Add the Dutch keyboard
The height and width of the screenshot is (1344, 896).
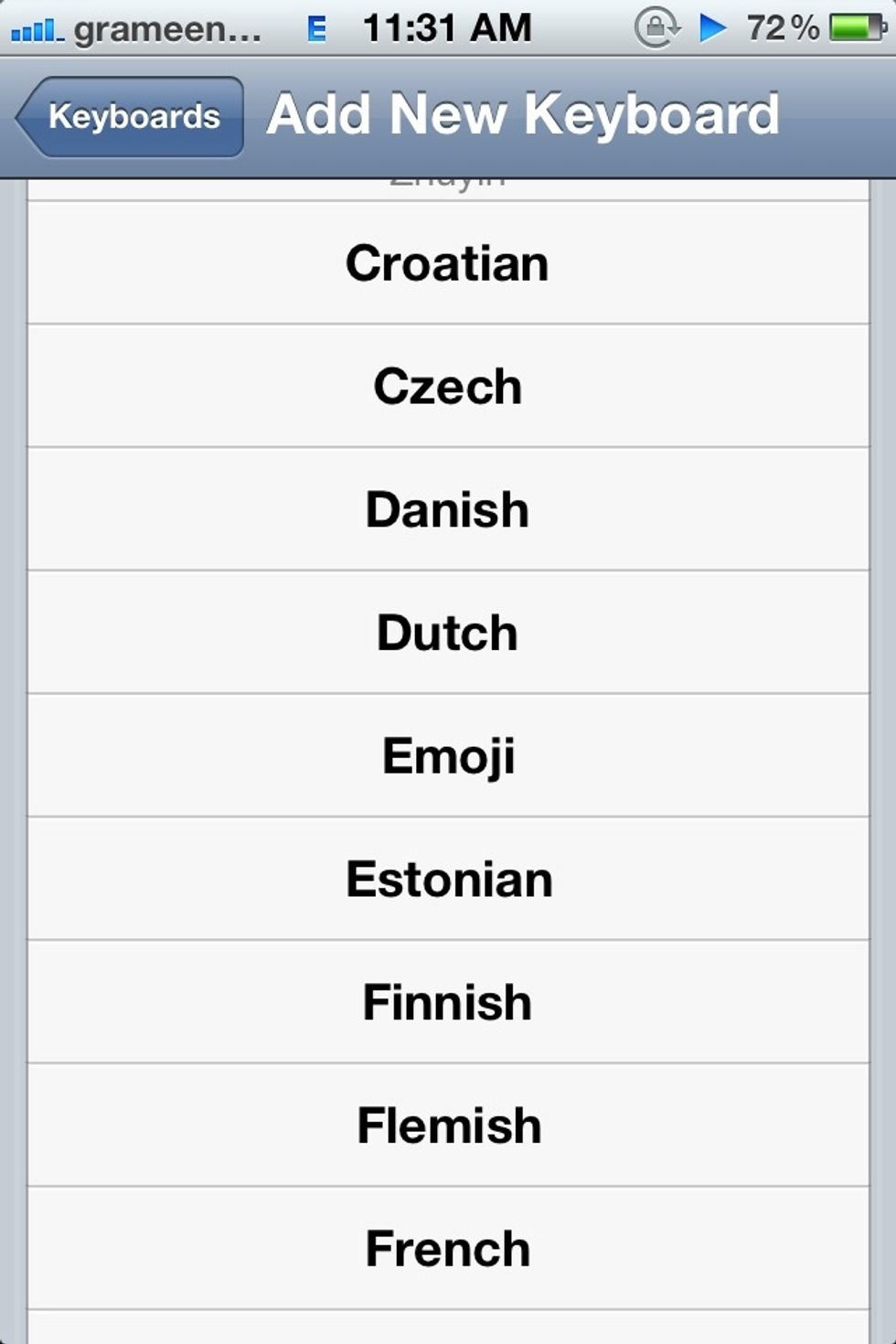tap(448, 632)
